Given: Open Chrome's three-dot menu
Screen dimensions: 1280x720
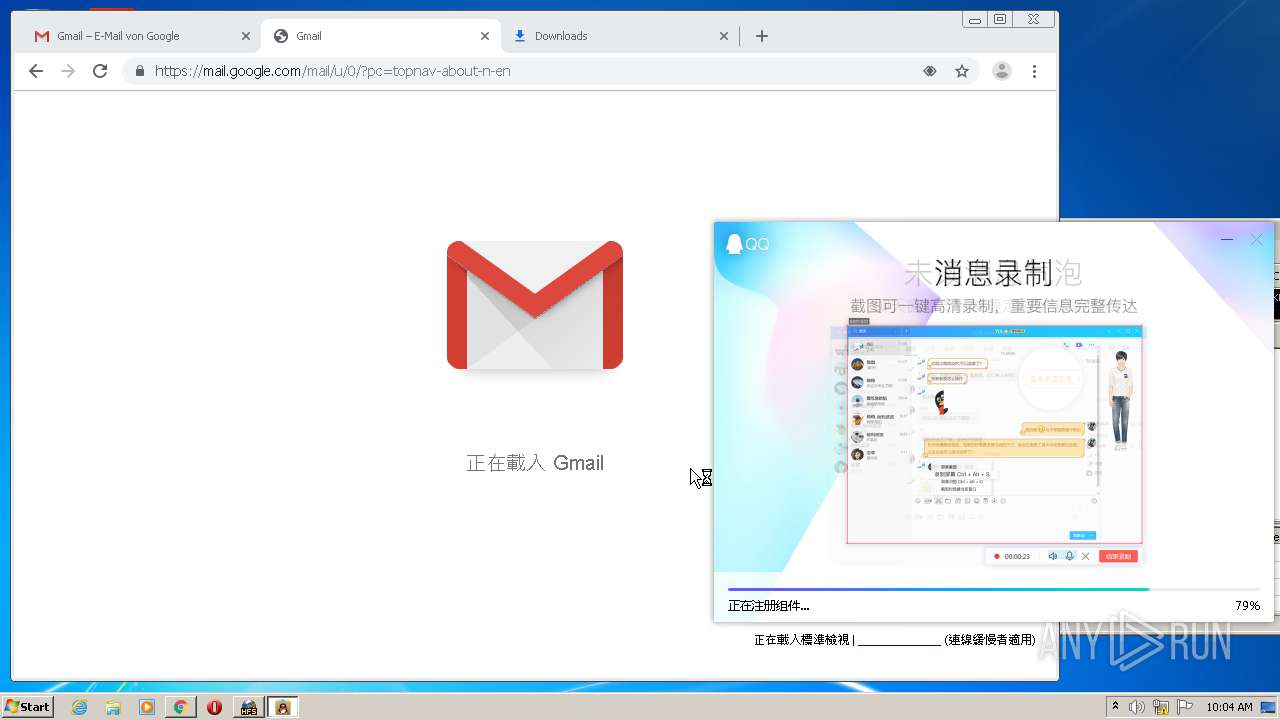Looking at the screenshot, I should coord(1034,71).
